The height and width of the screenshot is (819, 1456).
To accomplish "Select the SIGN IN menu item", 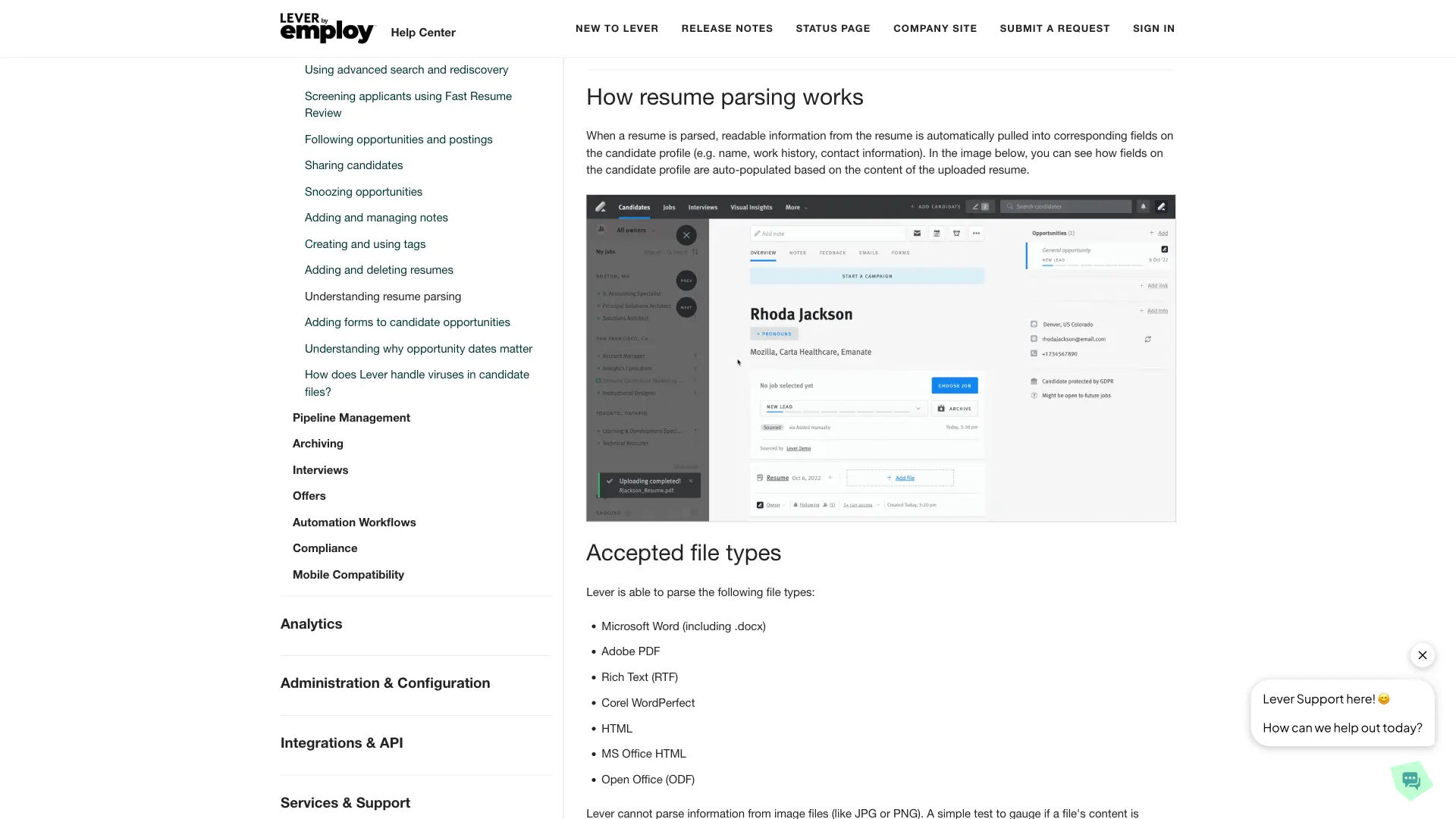I will click(x=1153, y=28).
